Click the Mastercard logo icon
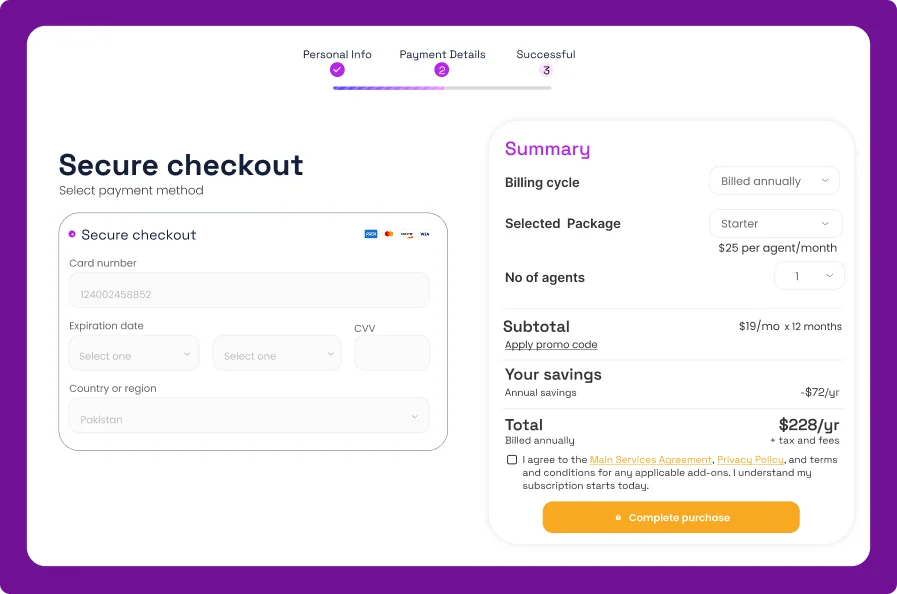 tap(389, 234)
